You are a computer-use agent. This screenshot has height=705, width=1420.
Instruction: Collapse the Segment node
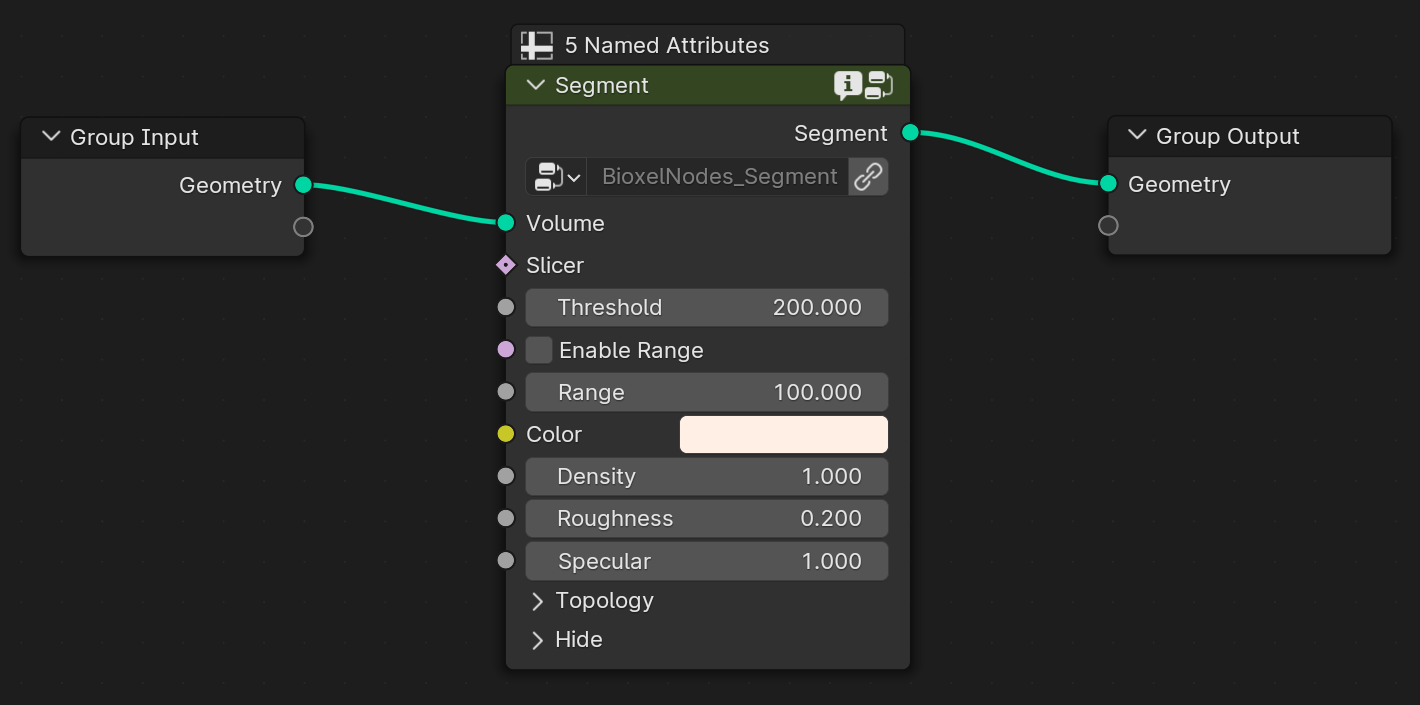[x=535, y=86]
